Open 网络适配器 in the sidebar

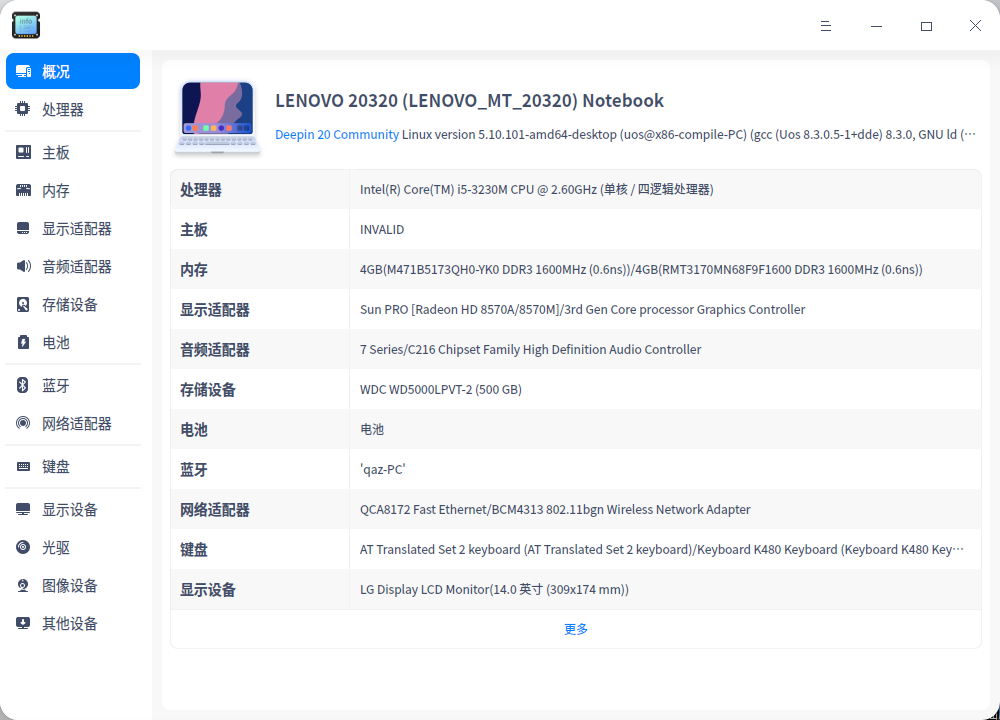tap(73, 423)
